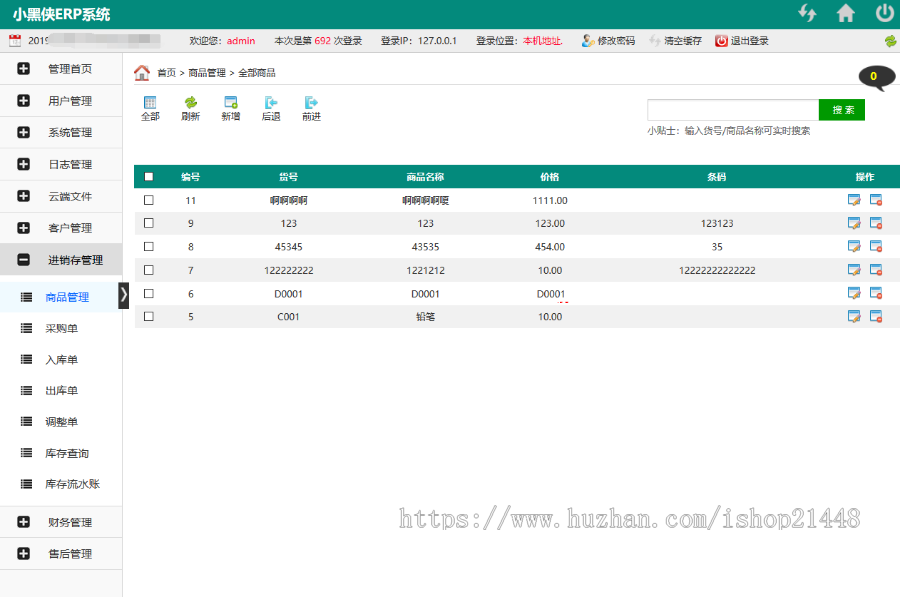Go to 首页 in breadcrumb
Image resolution: width=900 pixels, height=597 pixels.
[x=166, y=73]
